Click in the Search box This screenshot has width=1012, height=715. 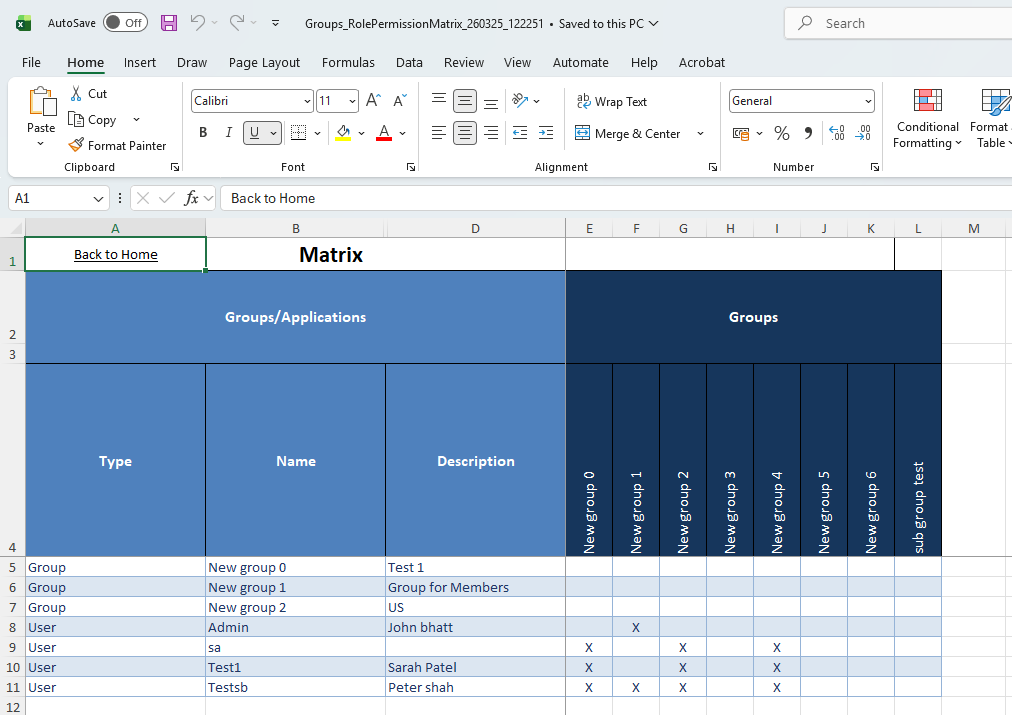click(x=900, y=23)
